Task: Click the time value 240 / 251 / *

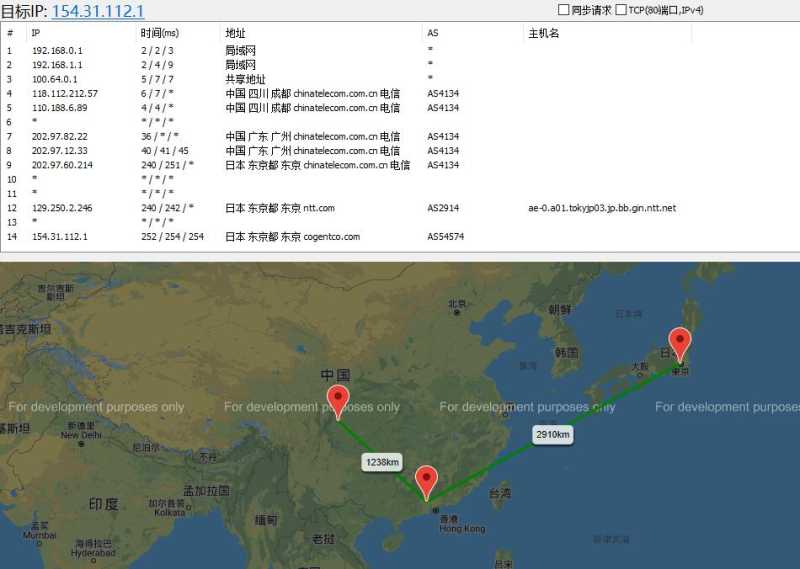Action: [x=167, y=165]
